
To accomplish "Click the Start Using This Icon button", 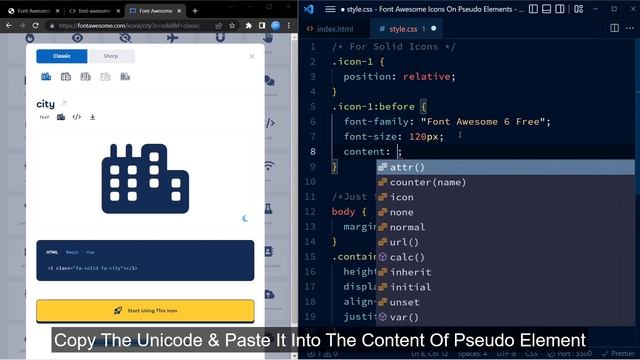I will coord(145,311).
